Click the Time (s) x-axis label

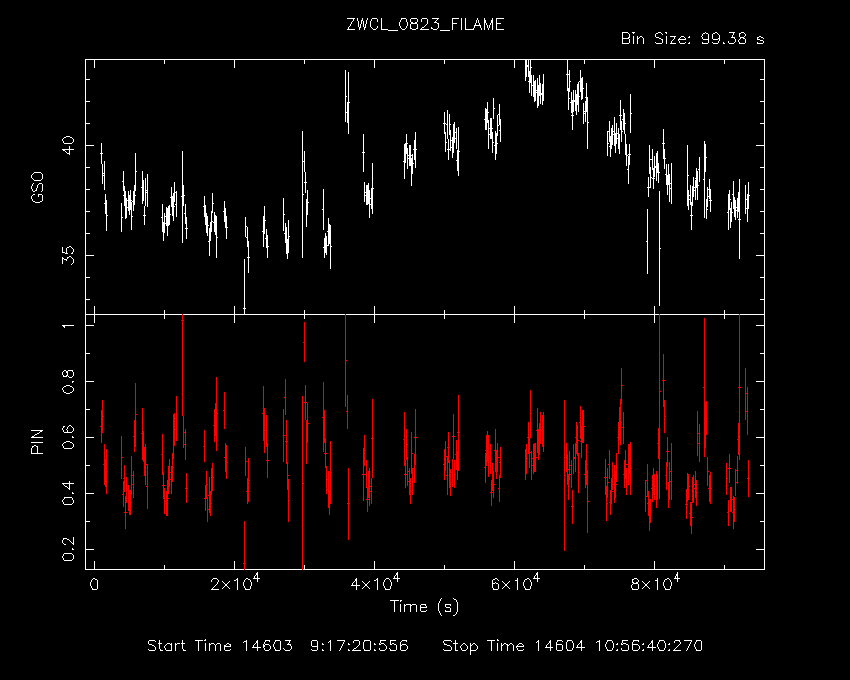(424, 606)
